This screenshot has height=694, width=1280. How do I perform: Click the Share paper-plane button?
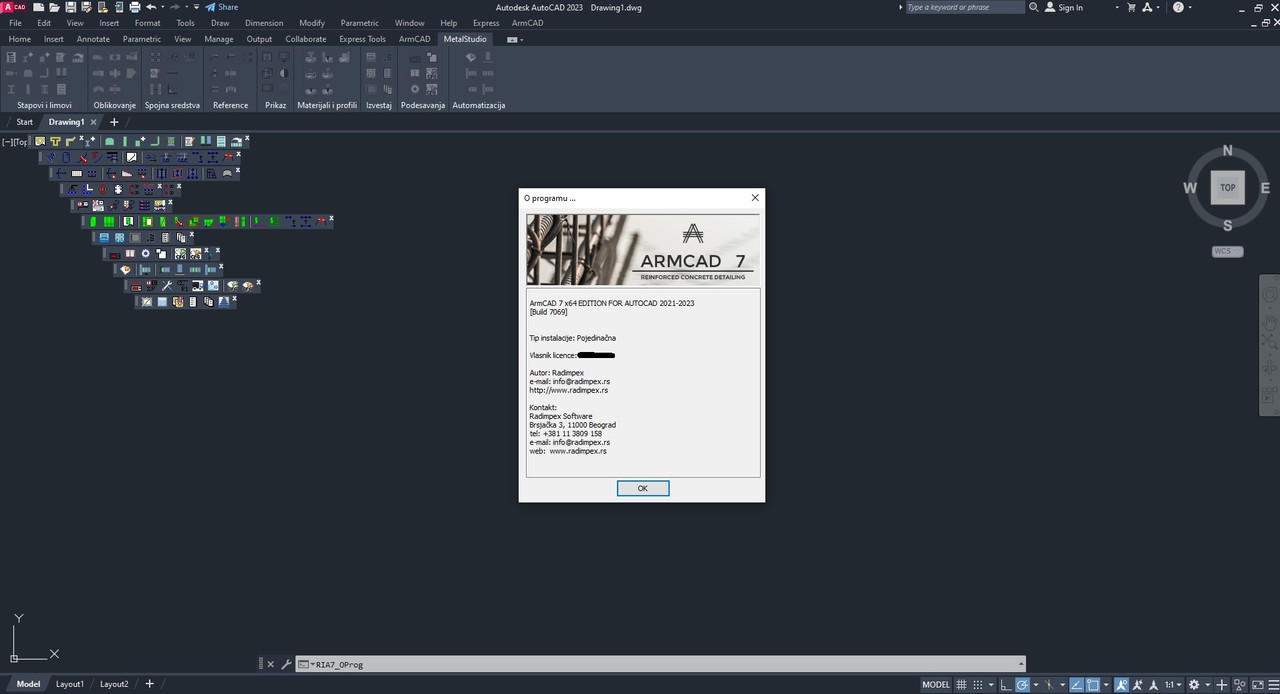pyautogui.click(x=222, y=7)
